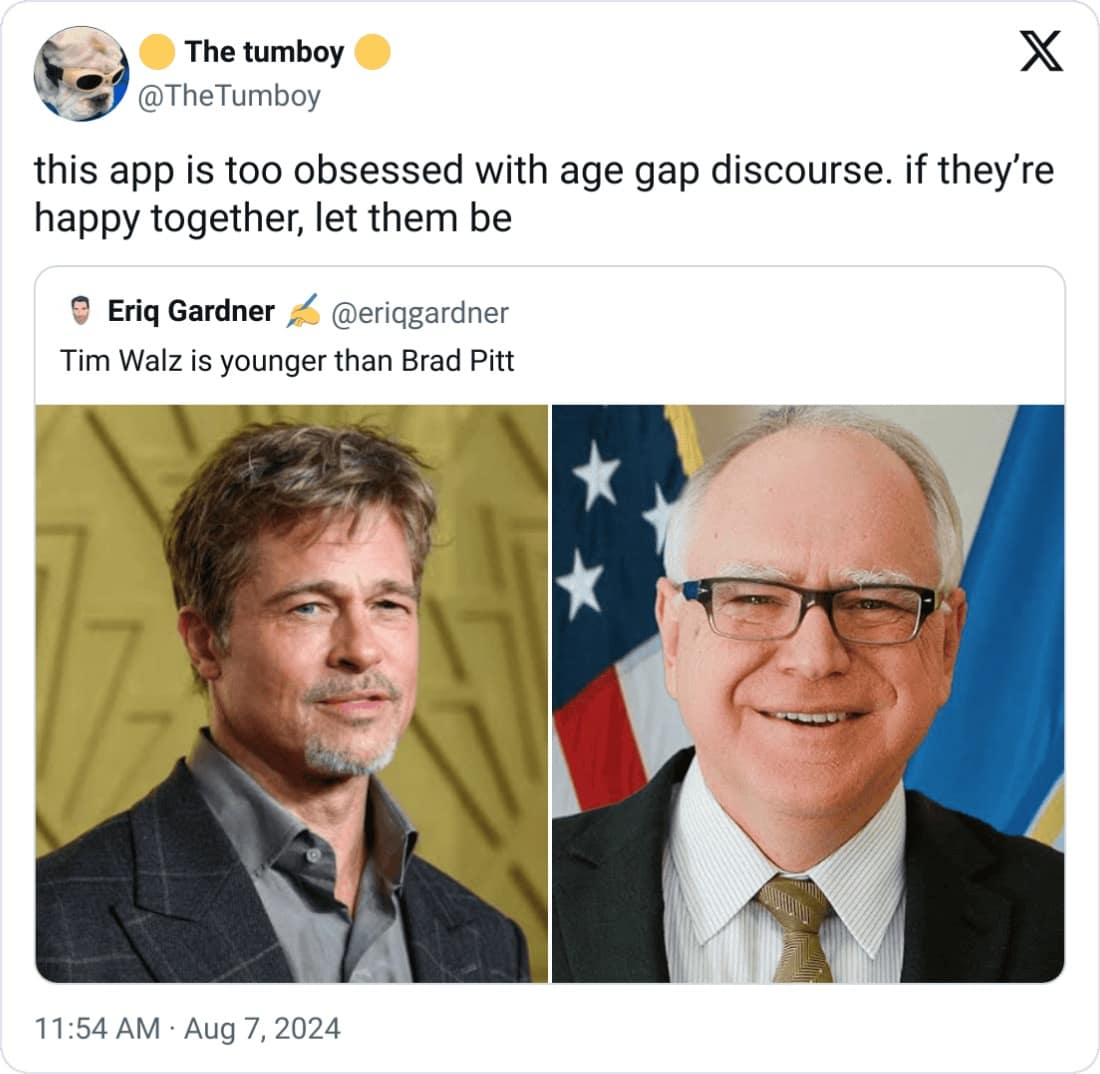
Task: Visit the @TheTumboy handle
Action: click(x=234, y=97)
